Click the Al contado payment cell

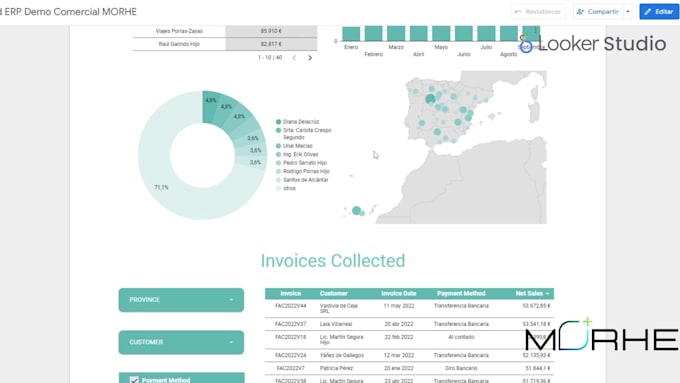coord(461,337)
